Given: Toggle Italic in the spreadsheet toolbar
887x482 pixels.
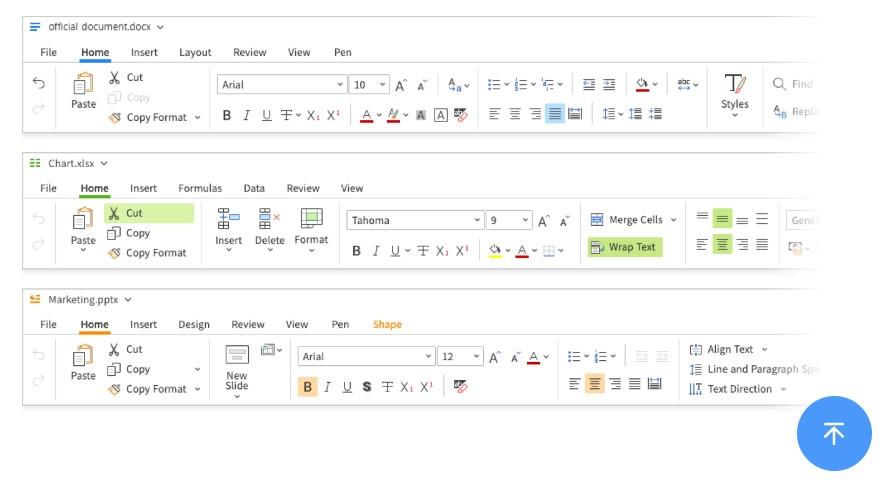Looking at the screenshot, I should coord(376,251).
